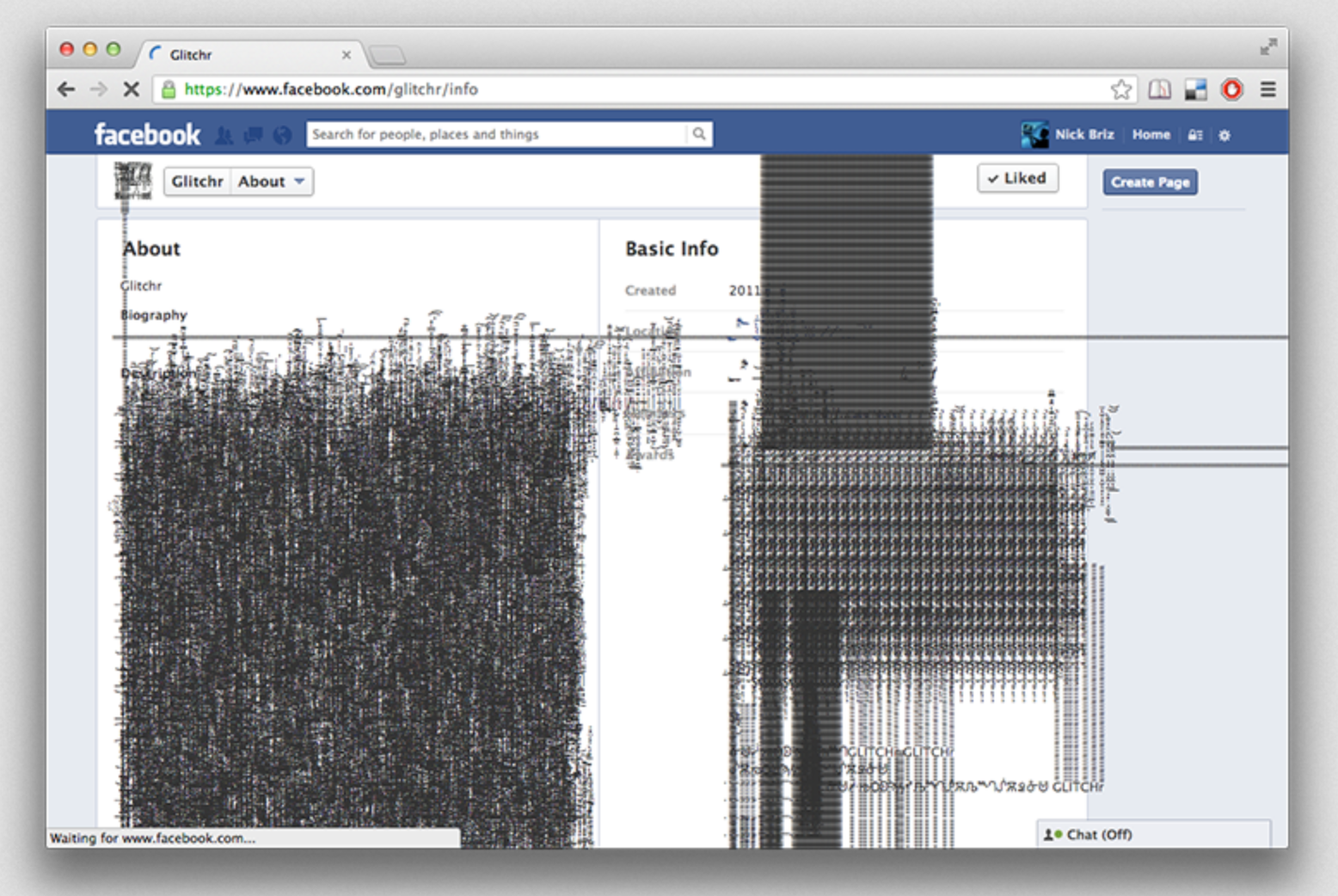
Task: Go back to the previous page
Action: [x=66, y=89]
